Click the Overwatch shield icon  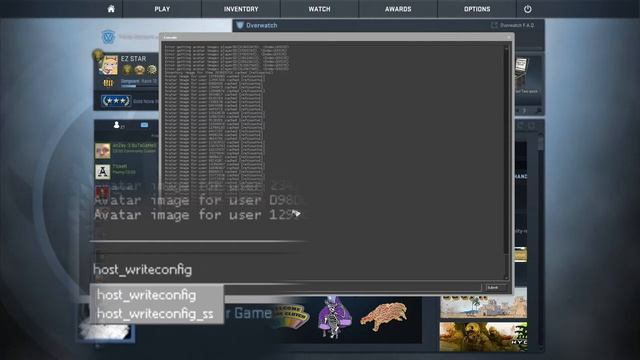(240, 25)
